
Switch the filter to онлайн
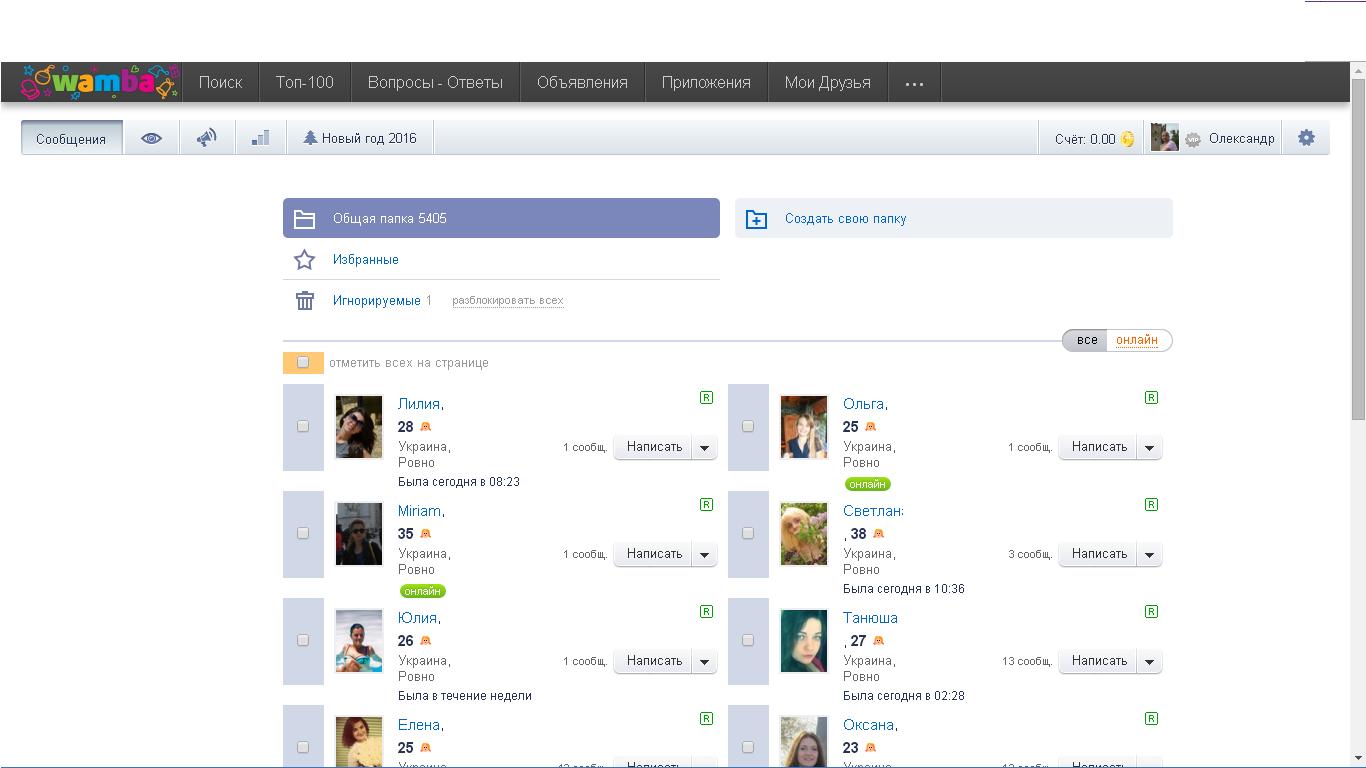[x=1137, y=340]
